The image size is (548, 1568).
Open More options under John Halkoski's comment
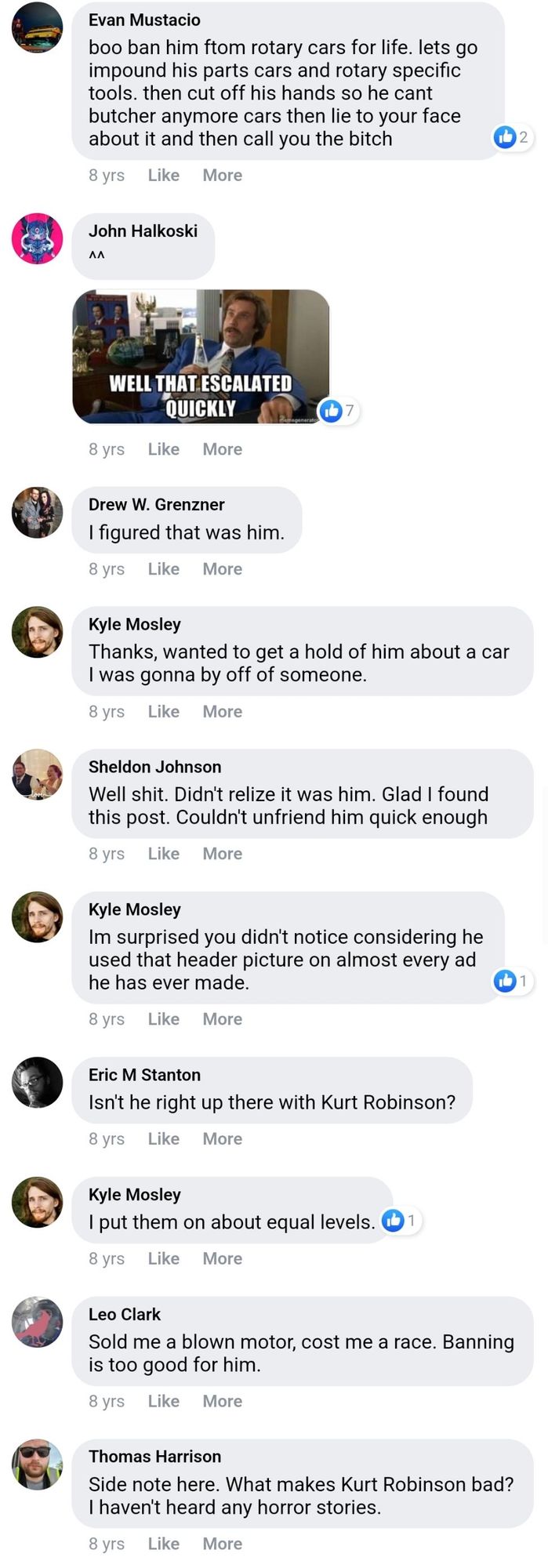[223, 449]
